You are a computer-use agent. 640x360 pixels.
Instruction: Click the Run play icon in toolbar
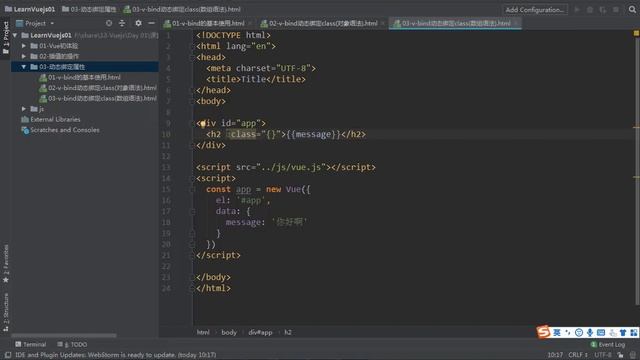click(577, 9)
